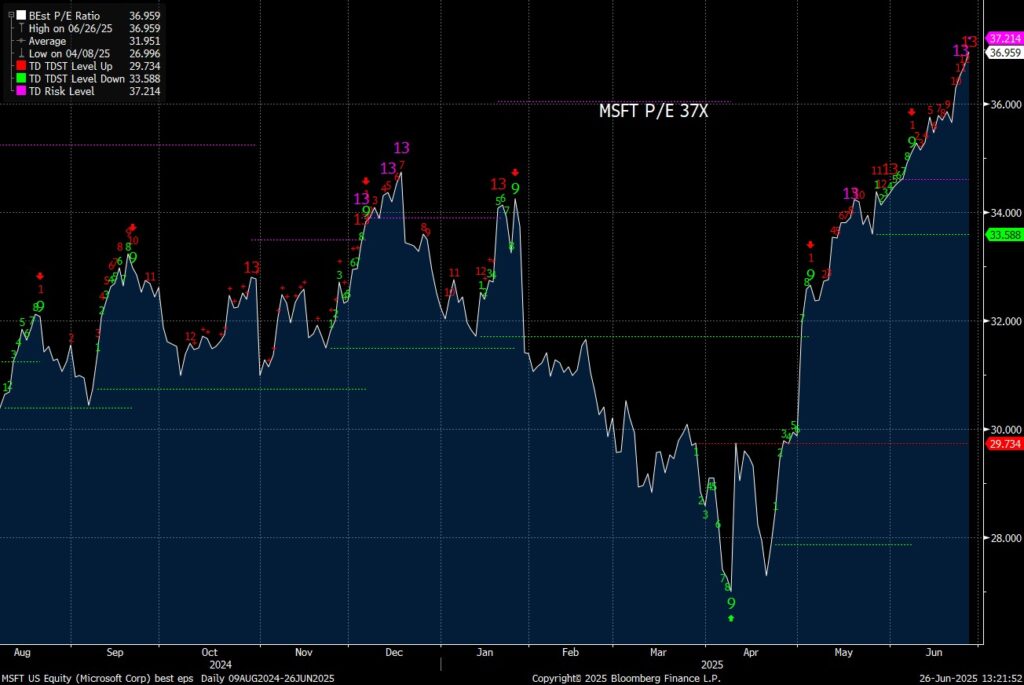Image resolution: width=1024 pixels, height=685 pixels.
Task: Select the 2025 year label on date axis
Action: pos(712,665)
